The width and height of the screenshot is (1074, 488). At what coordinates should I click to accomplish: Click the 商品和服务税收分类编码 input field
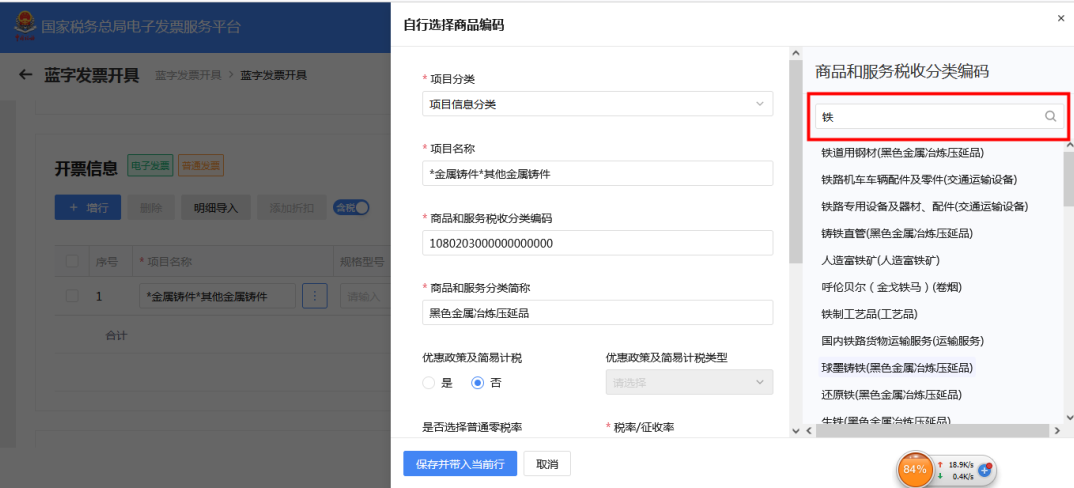coord(597,243)
